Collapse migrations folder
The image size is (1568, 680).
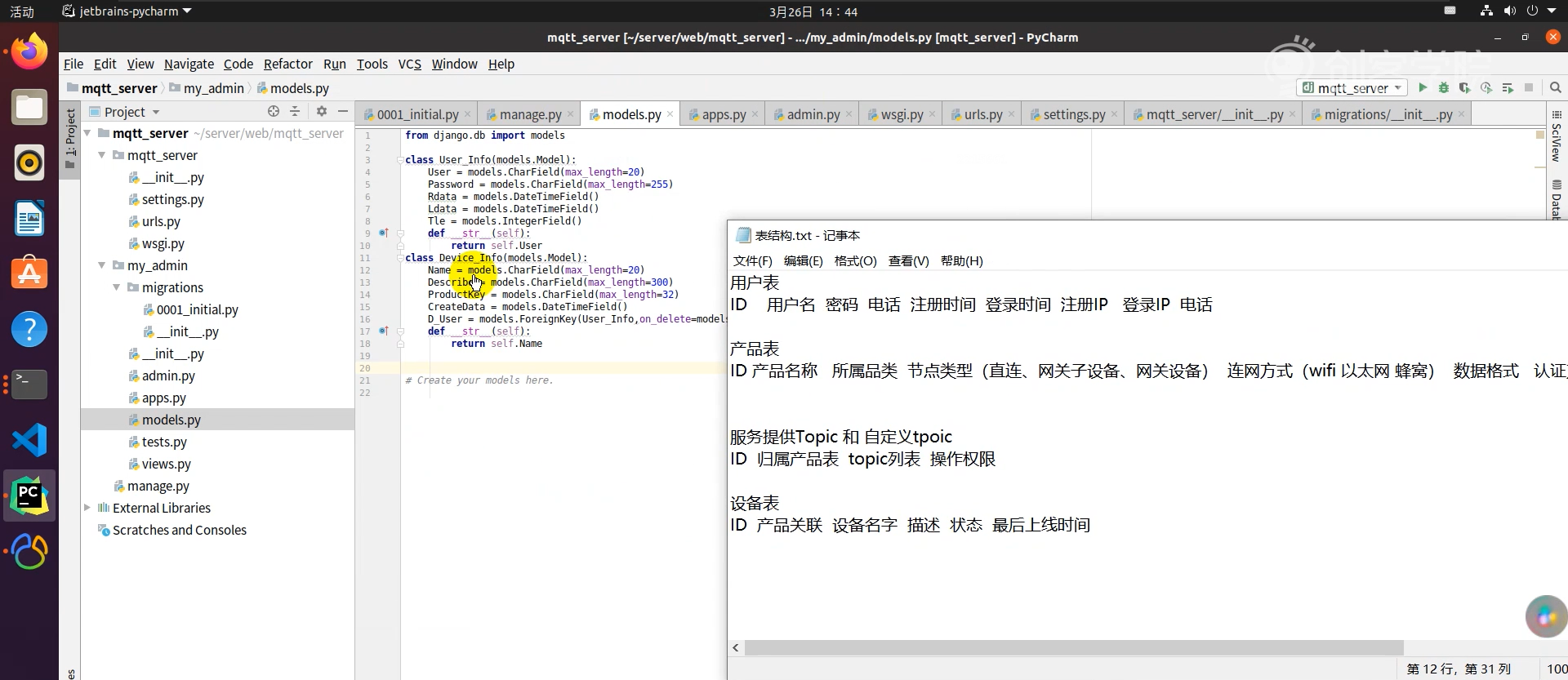[x=117, y=287]
